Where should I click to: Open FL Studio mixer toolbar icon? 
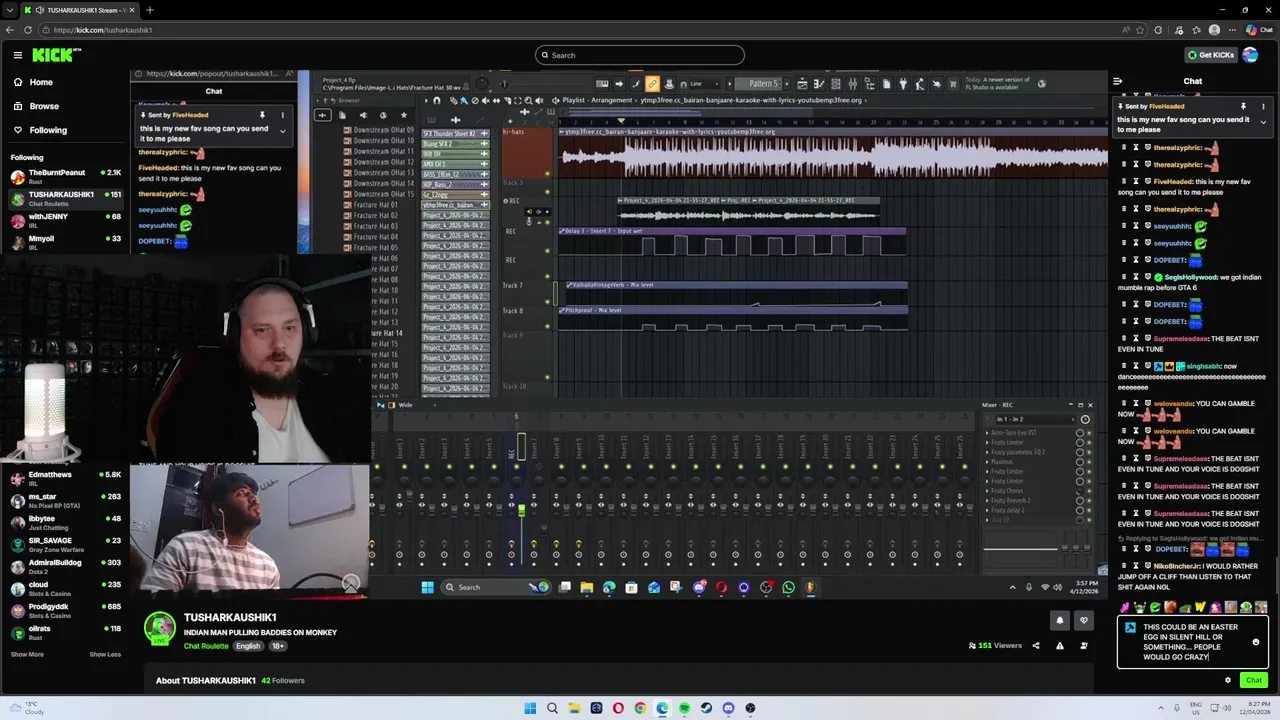(852, 84)
